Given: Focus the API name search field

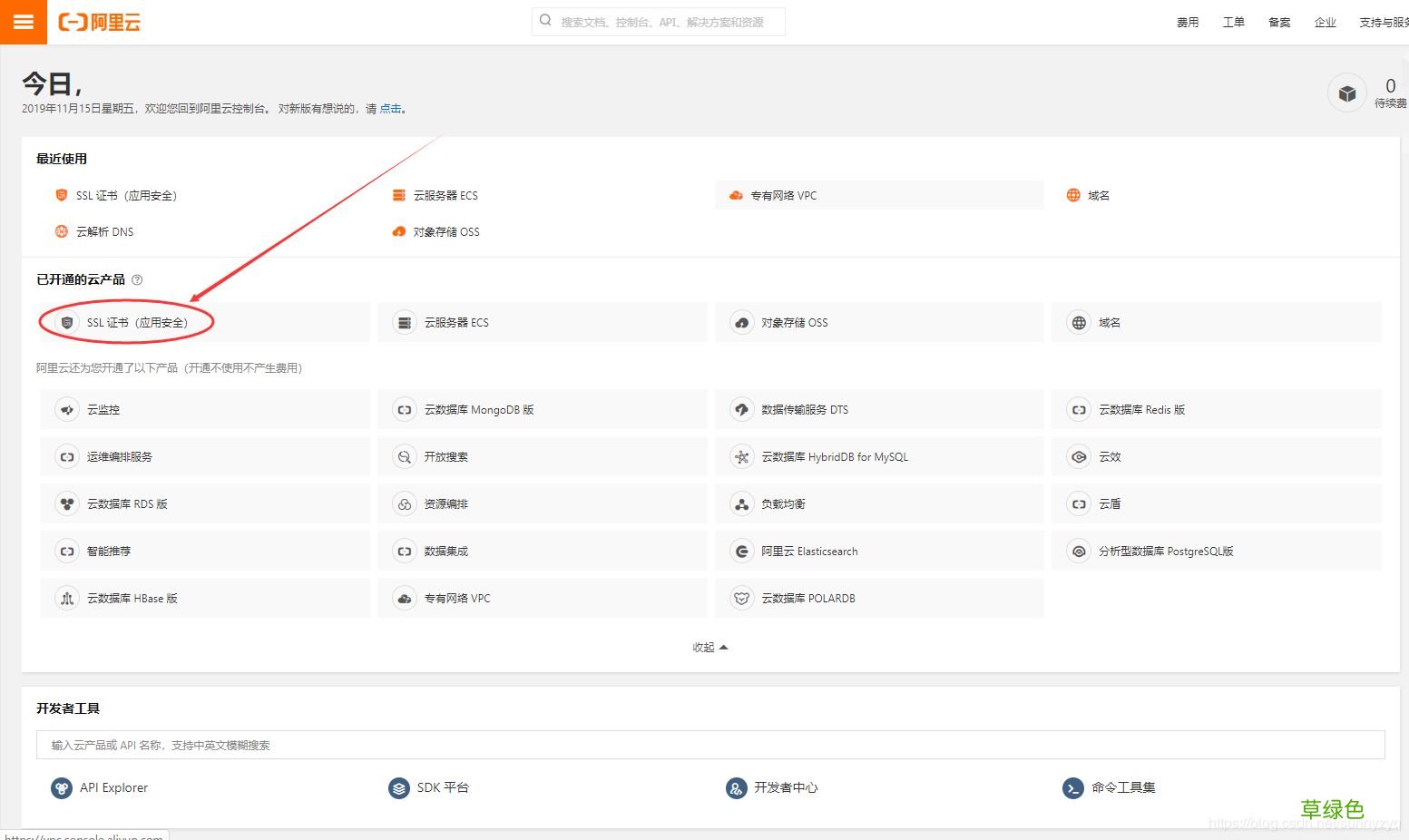Looking at the screenshot, I should pos(710,745).
